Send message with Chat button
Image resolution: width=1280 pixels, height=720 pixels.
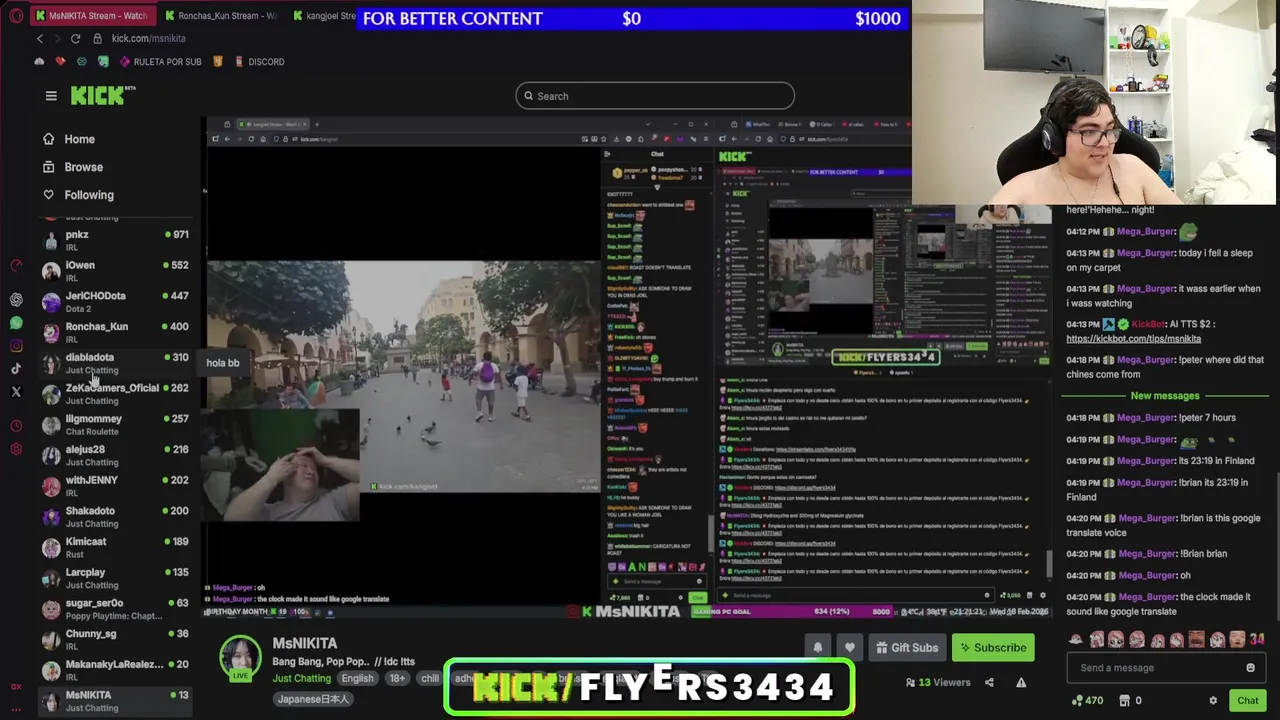coord(1247,700)
